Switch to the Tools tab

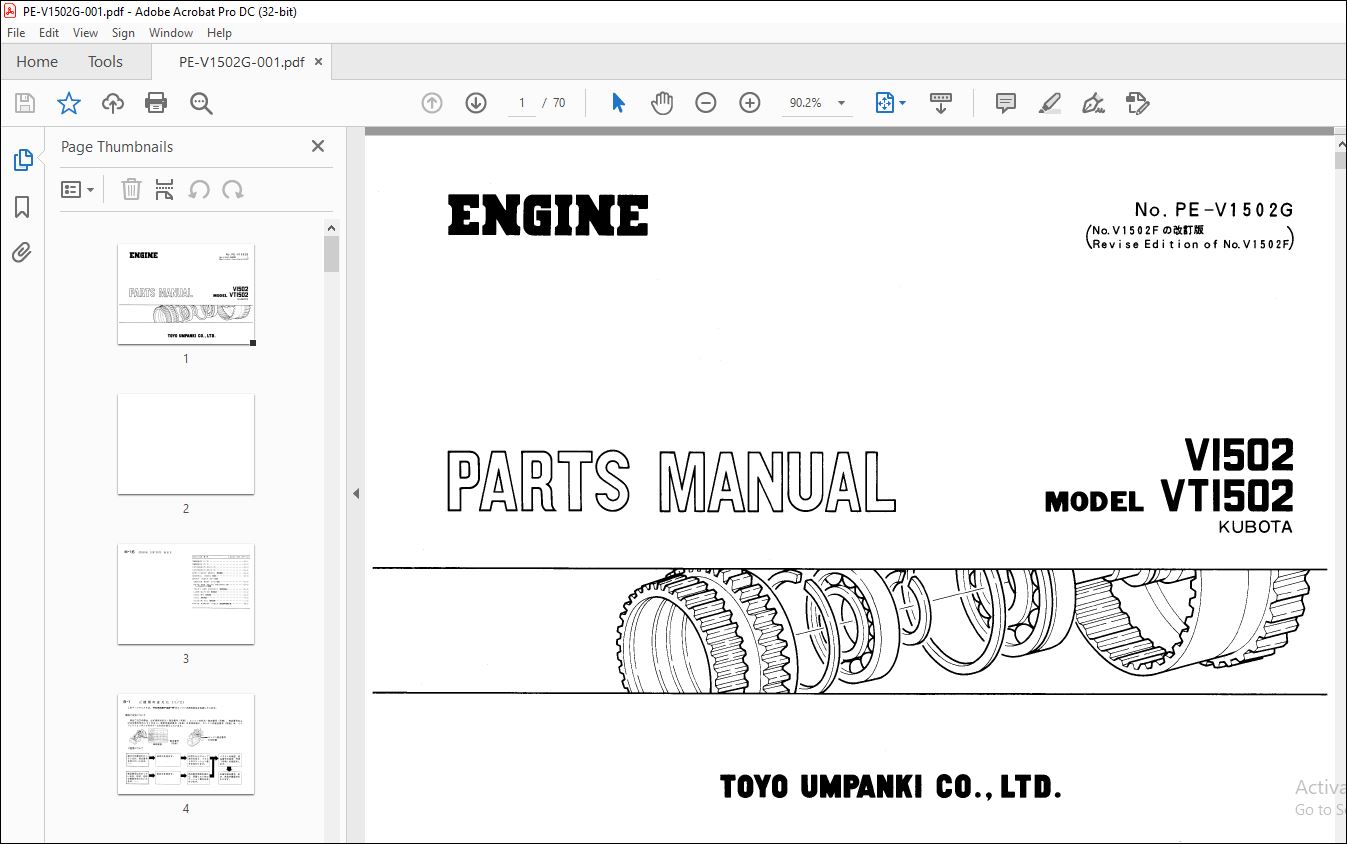[105, 62]
